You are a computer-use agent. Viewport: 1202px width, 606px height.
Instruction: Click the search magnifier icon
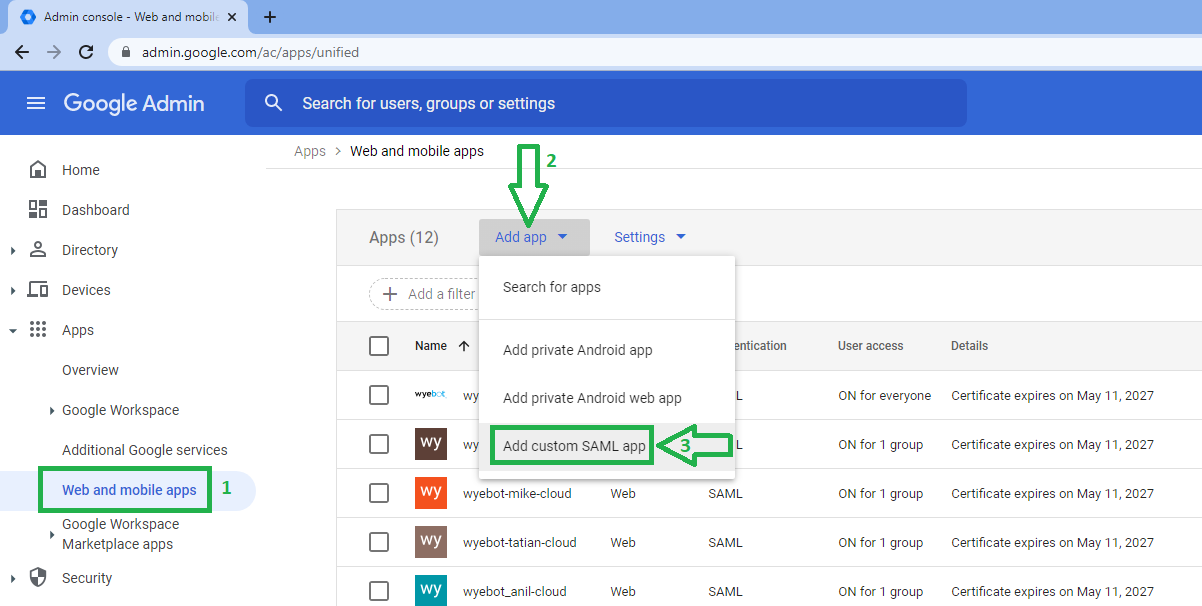(x=273, y=103)
